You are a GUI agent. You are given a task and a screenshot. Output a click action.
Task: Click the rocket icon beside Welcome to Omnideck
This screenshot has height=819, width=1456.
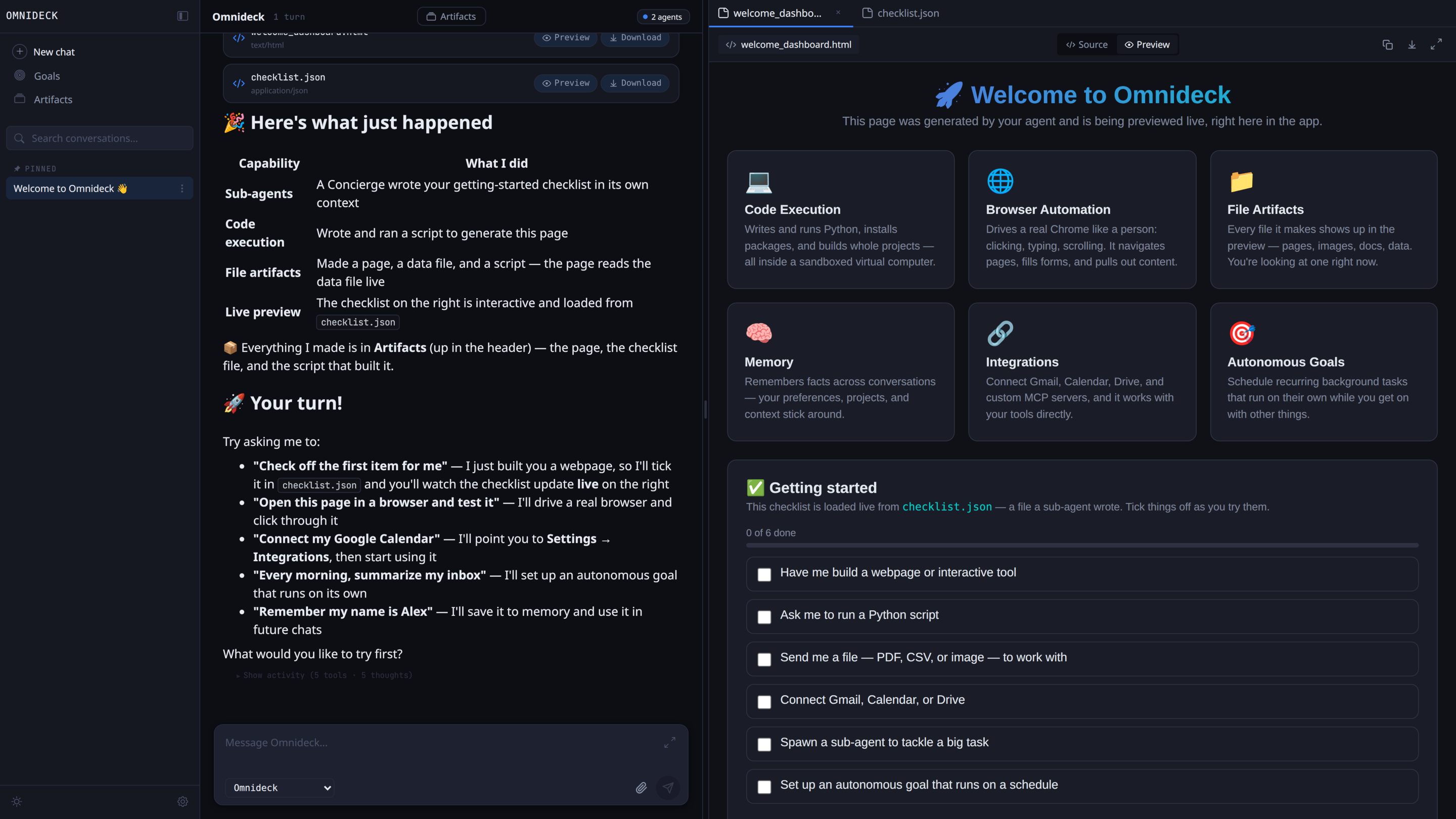pyautogui.click(x=949, y=95)
